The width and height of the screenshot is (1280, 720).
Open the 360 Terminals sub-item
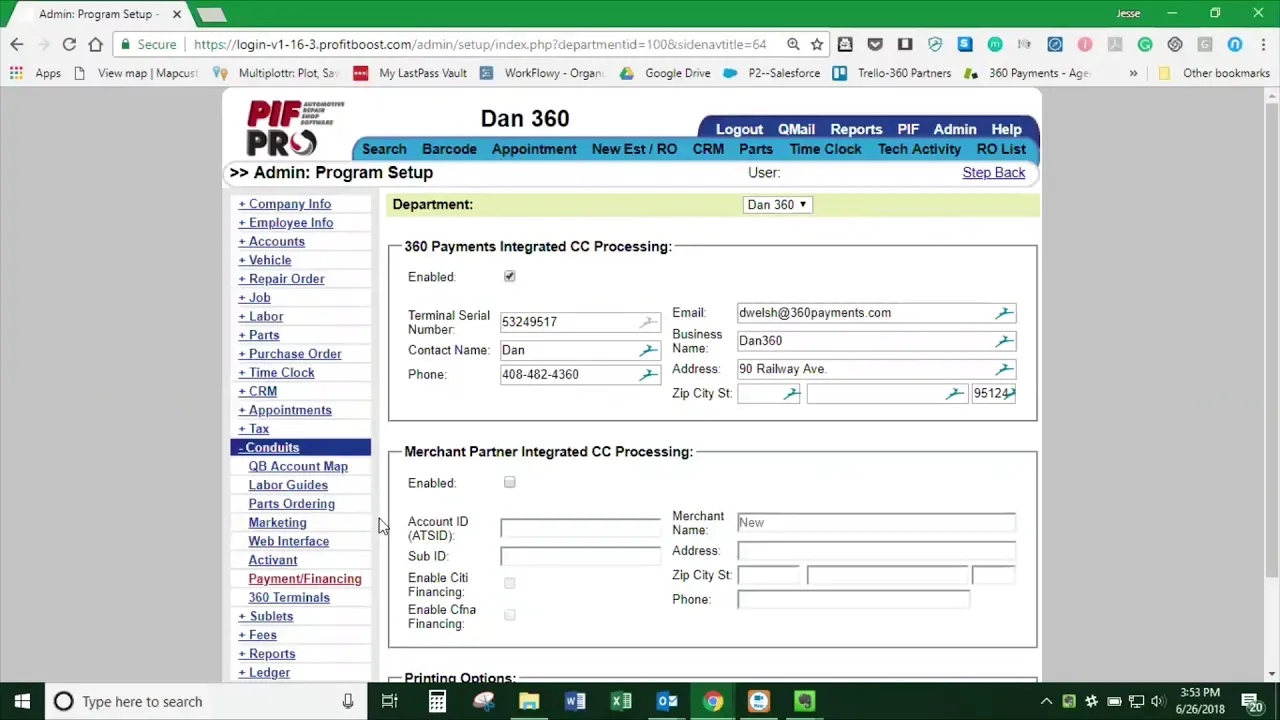click(x=289, y=598)
